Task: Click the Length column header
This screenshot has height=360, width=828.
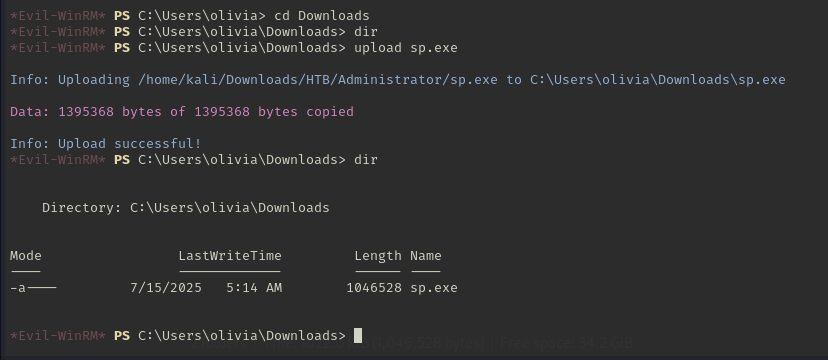Action: click(x=378, y=256)
